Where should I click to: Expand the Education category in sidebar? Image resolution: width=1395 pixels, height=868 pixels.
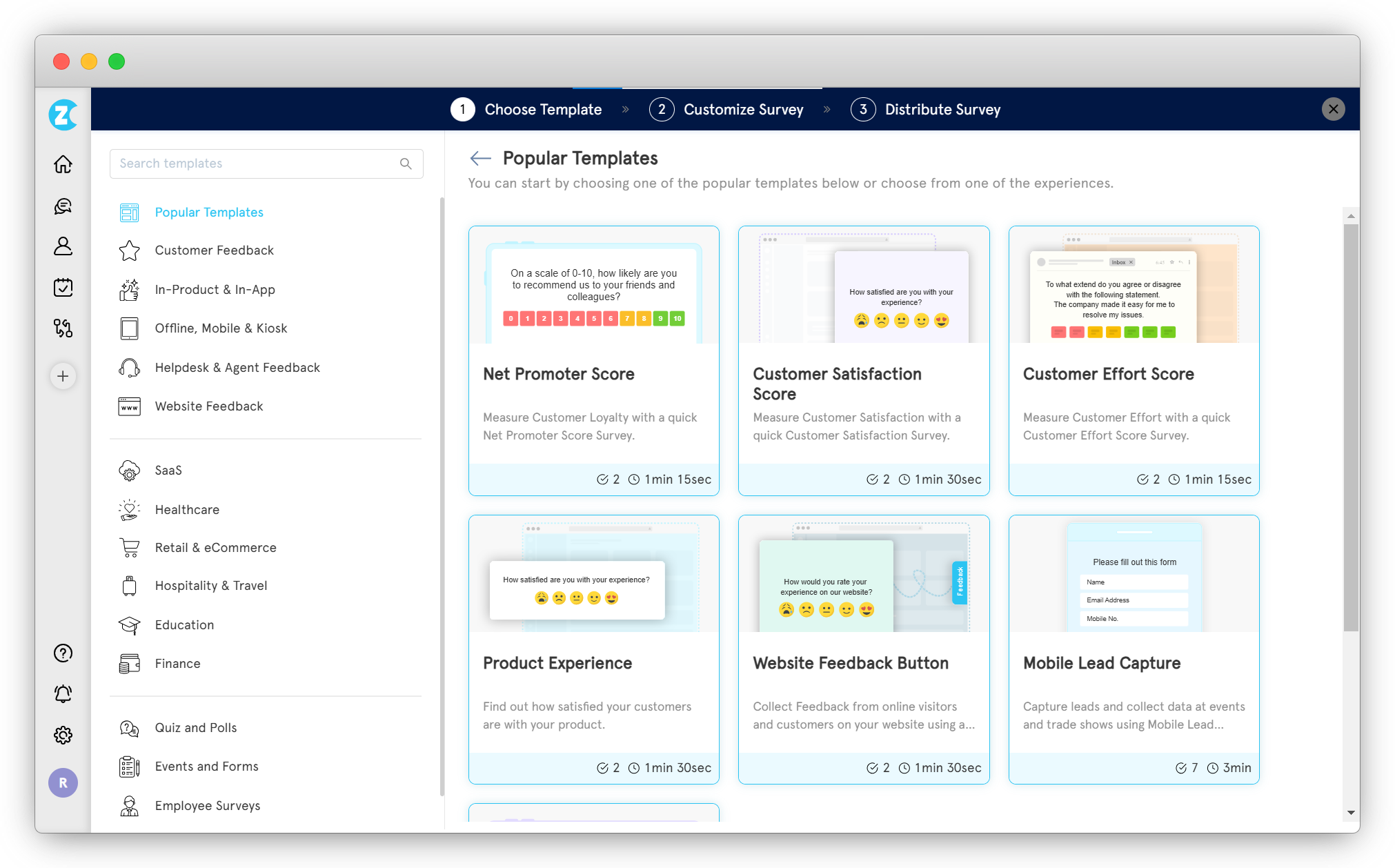[x=185, y=624]
